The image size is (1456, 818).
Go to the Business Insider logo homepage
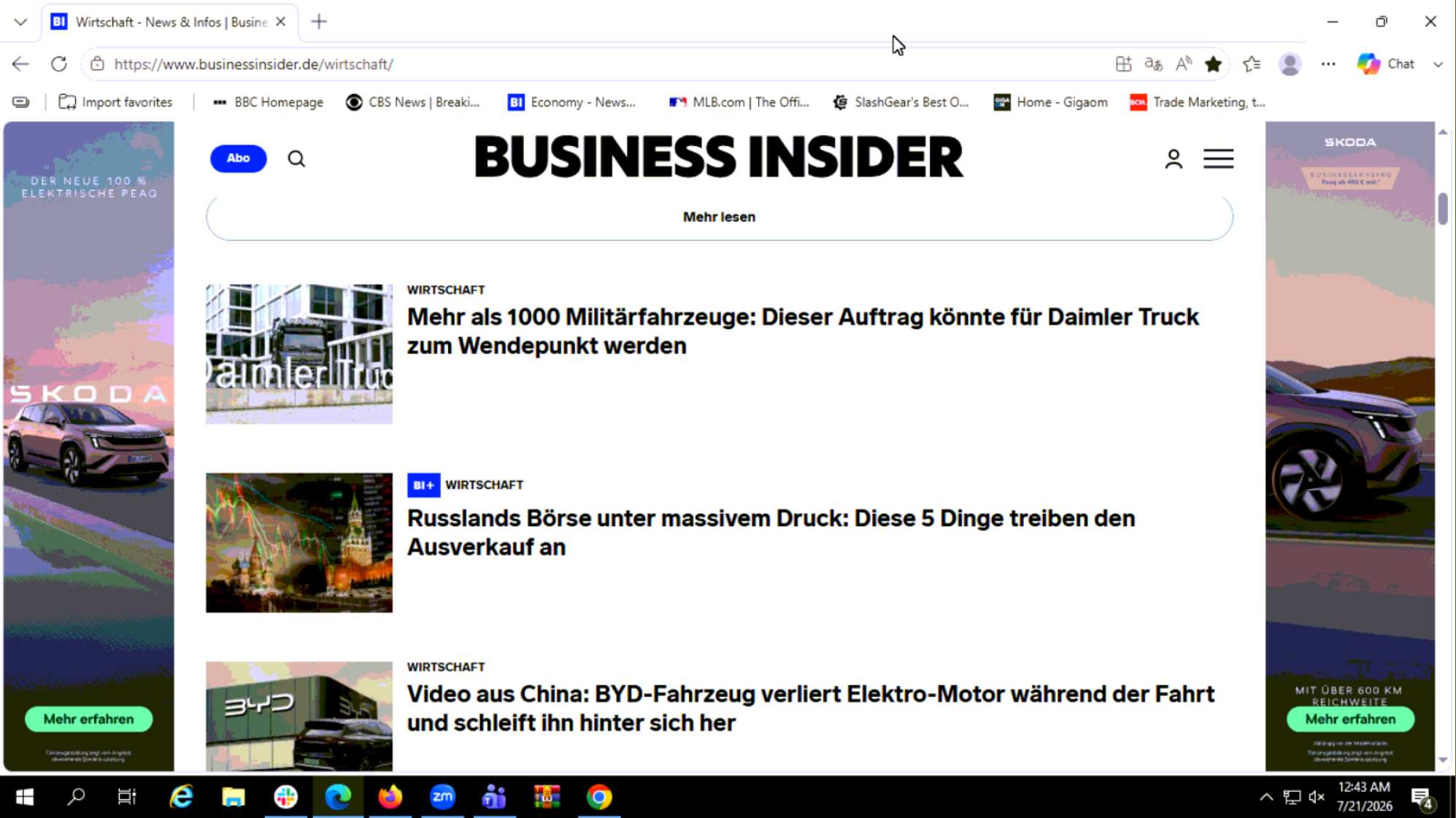click(719, 157)
